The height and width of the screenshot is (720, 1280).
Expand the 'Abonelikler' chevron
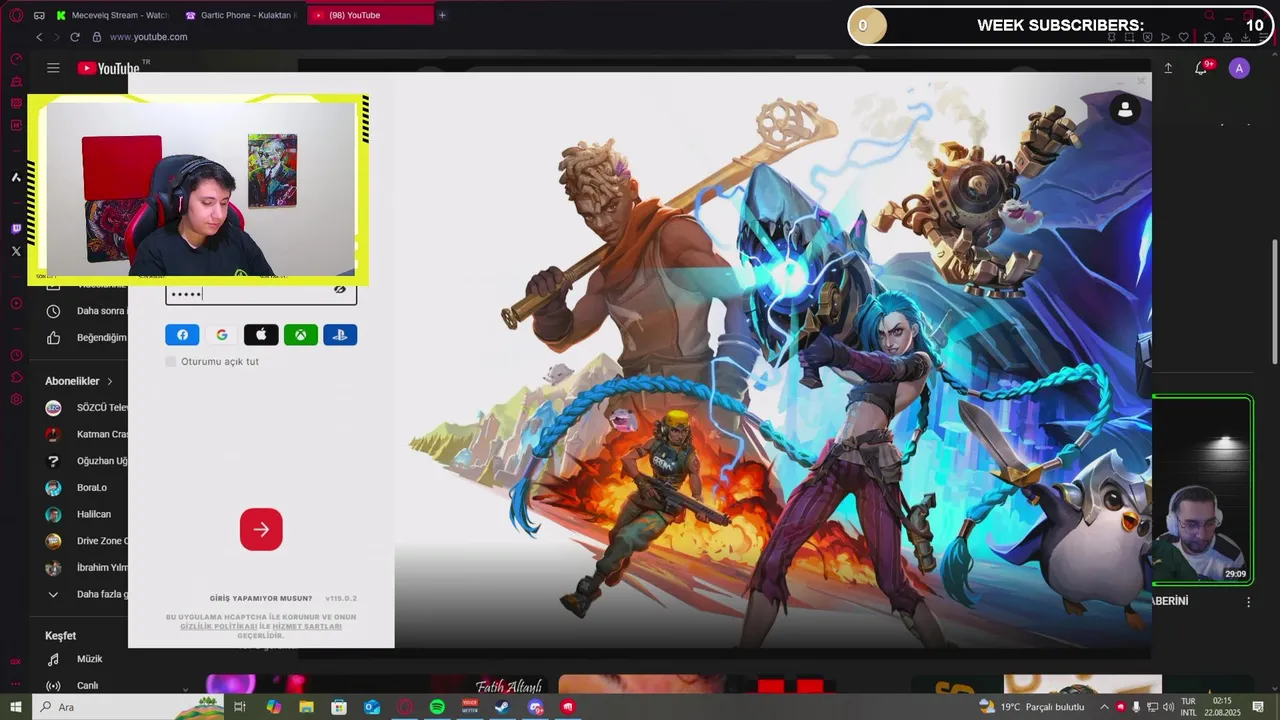point(110,381)
